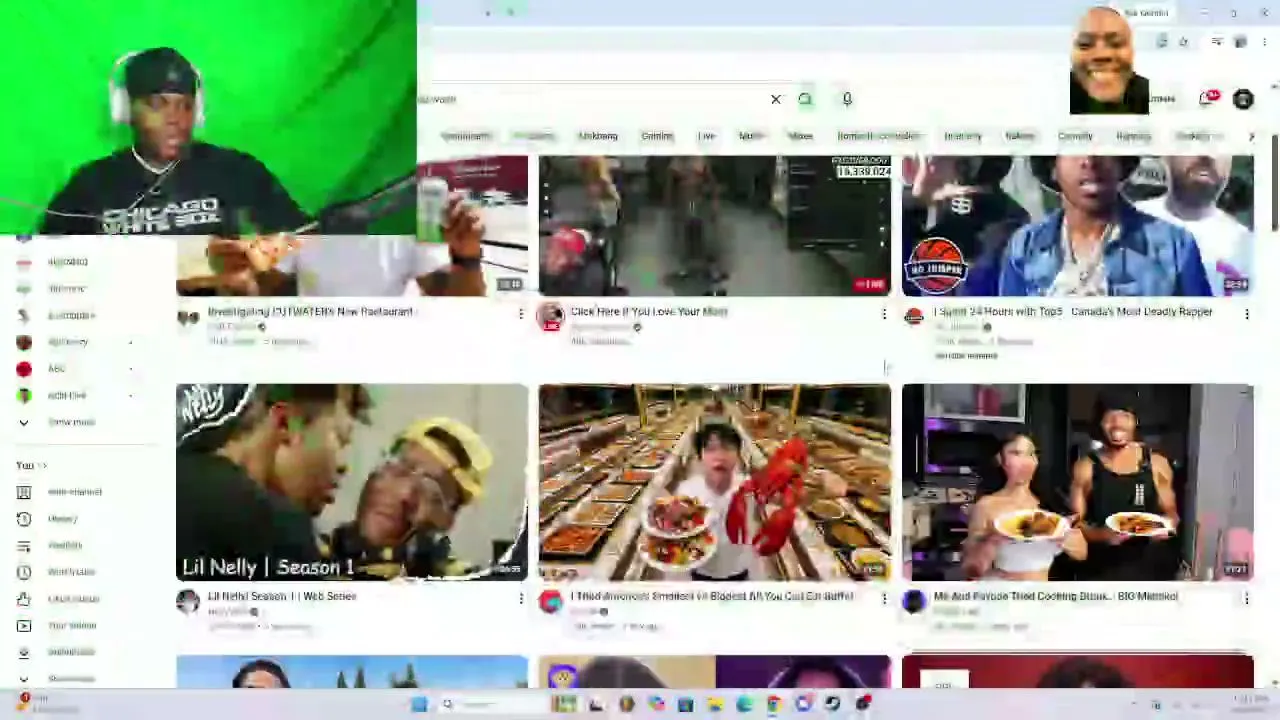
Task: Clear the YouTube search box text
Action: click(x=775, y=99)
